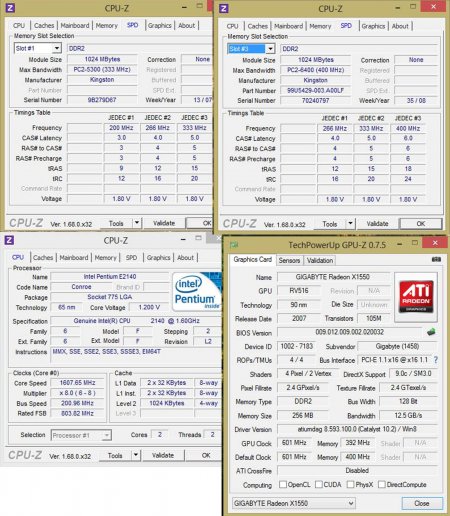This screenshot has width=450, height=516.
Task: Expand Tools arrow in Slot #1 CPU-Z window
Action: (x=137, y=223)
